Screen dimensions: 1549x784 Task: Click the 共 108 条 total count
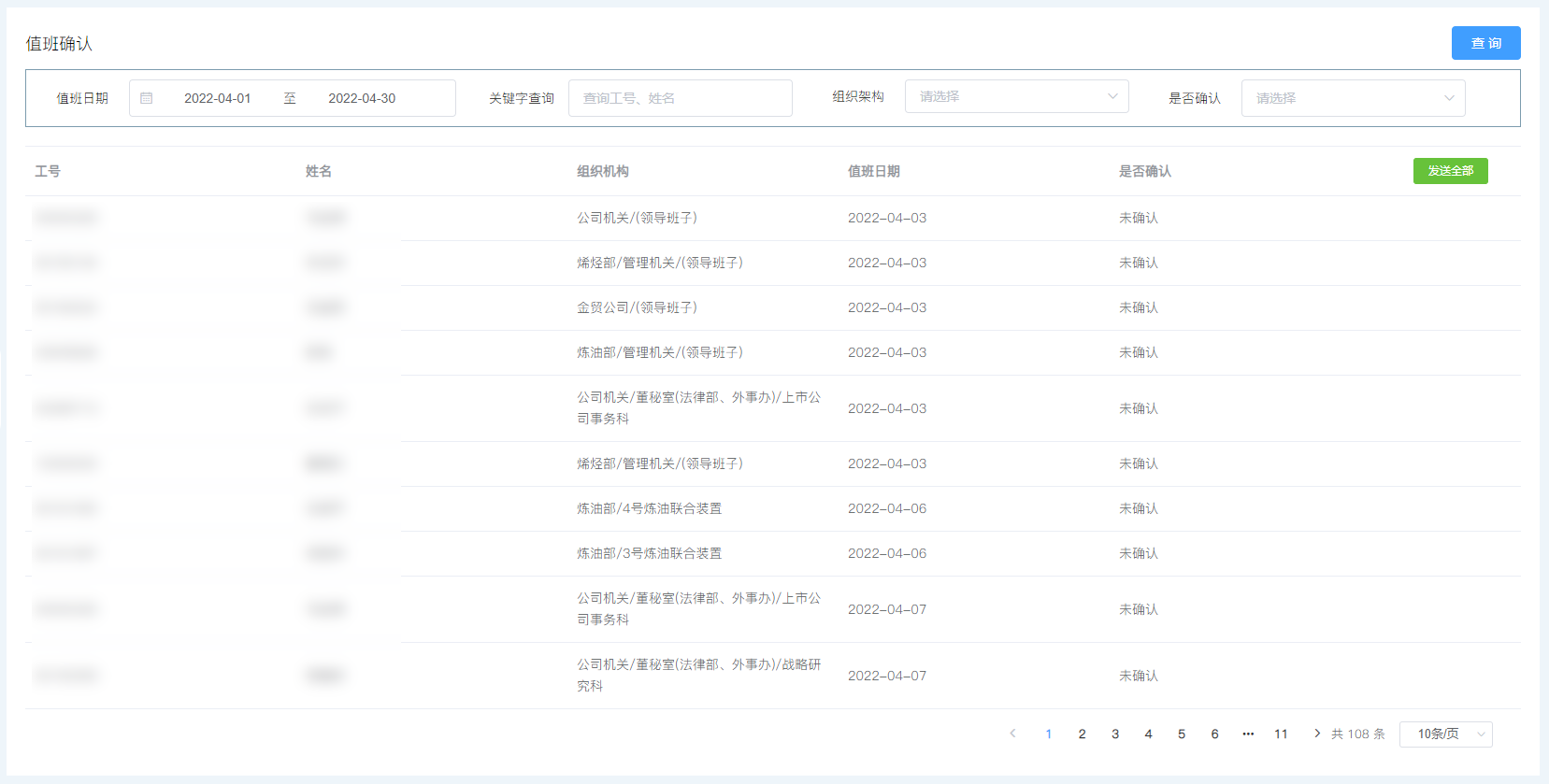pos(1358,734)
